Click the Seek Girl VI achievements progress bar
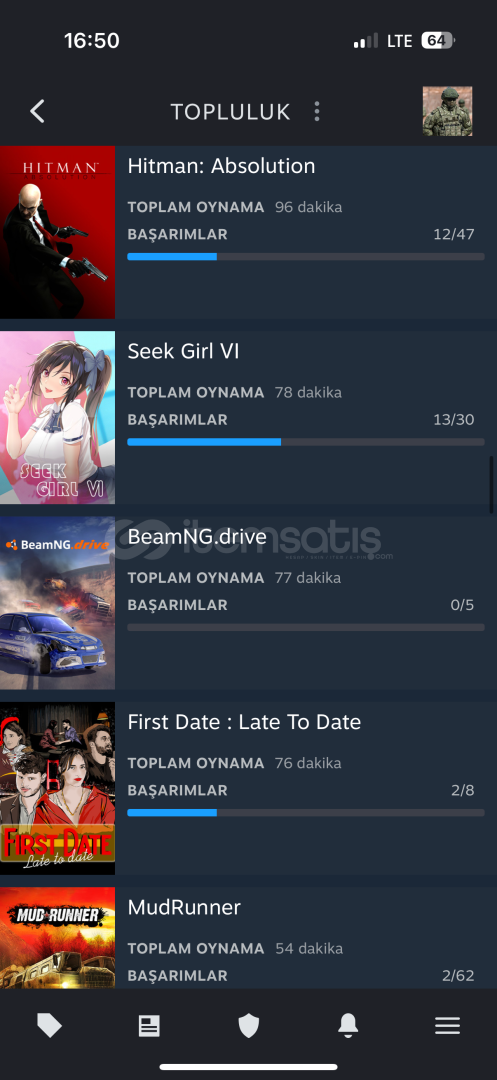The image size is (497, 1080). tap(306, 442)
